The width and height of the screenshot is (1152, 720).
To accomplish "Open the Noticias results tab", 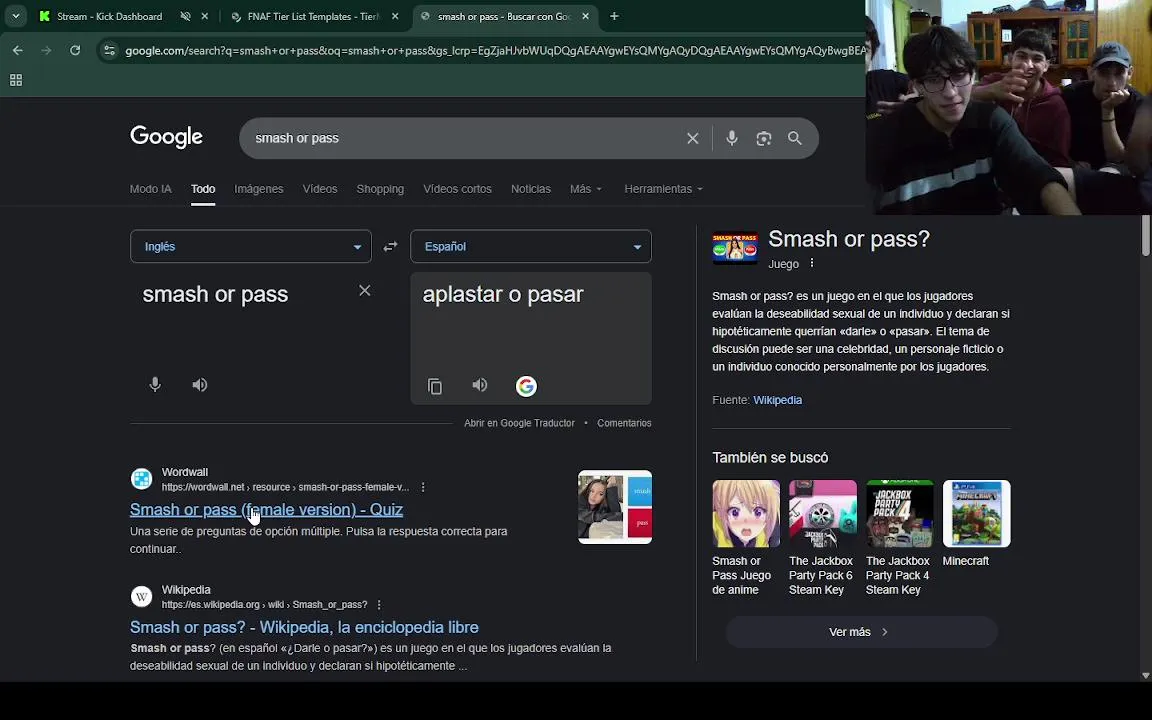I will point(530,189).
